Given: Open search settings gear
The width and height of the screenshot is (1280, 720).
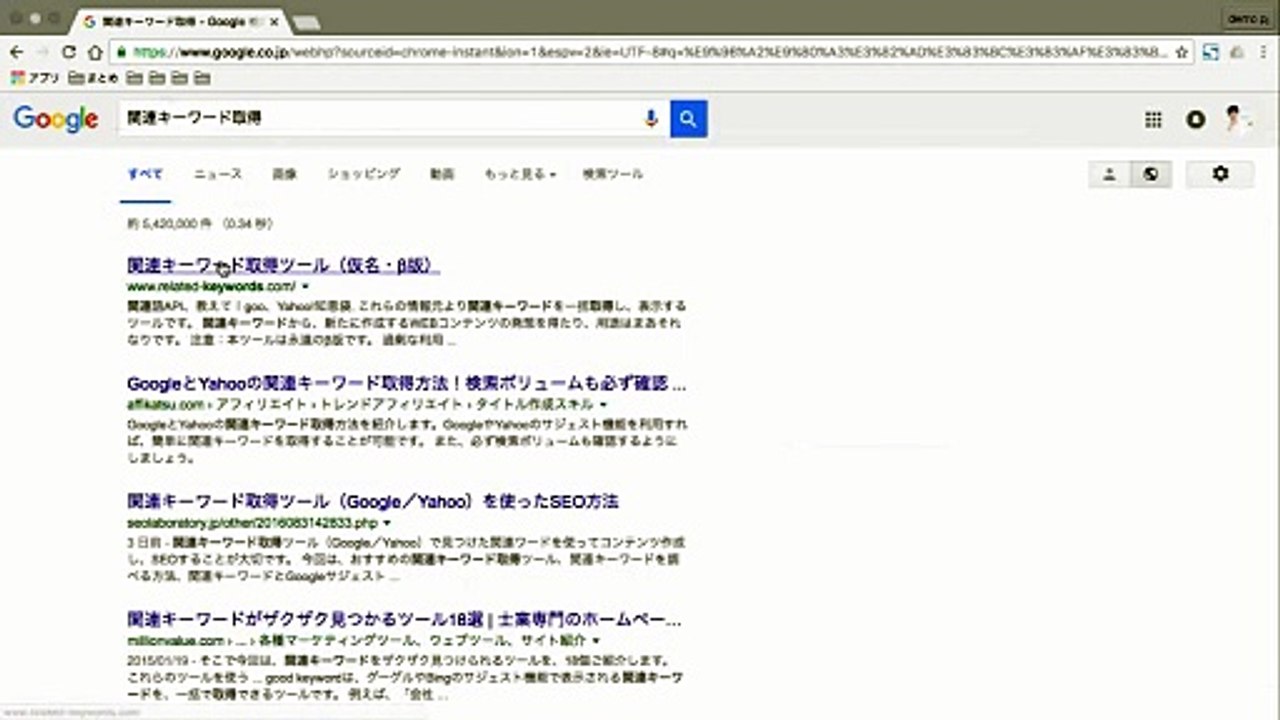Looking at the screenshot, I should [1220, 174].
